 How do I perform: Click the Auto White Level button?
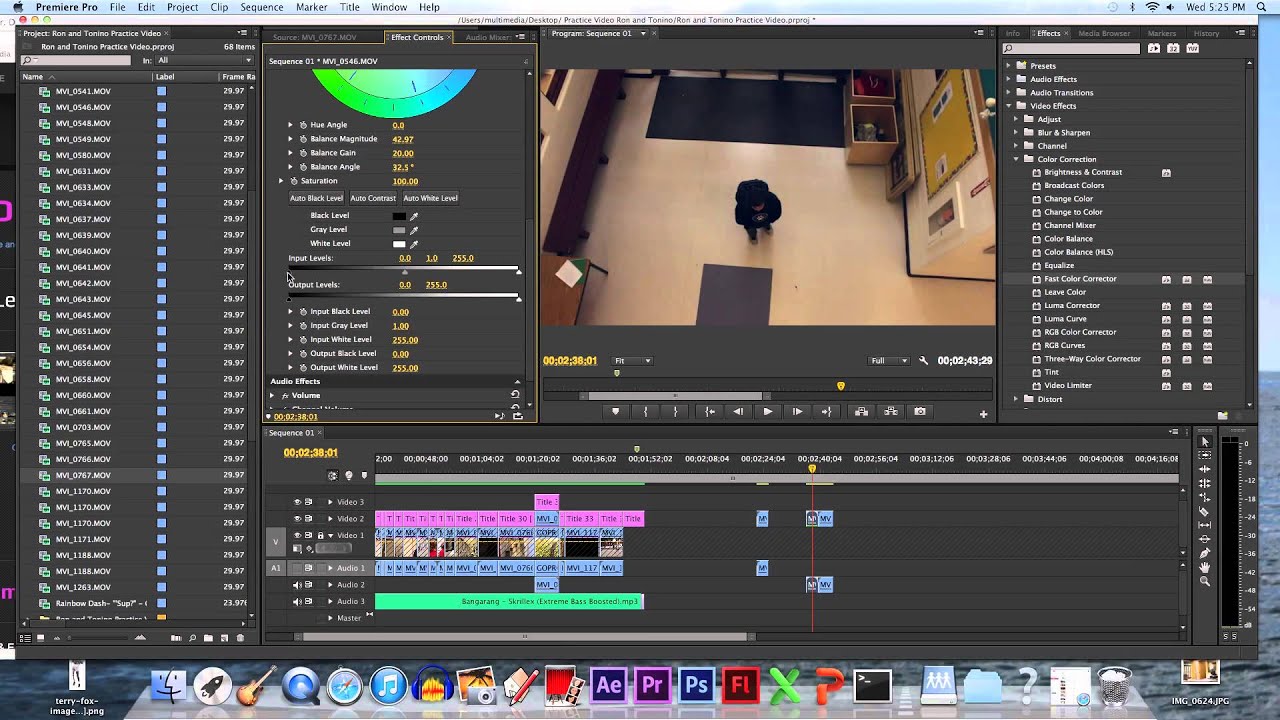point(430,198)
